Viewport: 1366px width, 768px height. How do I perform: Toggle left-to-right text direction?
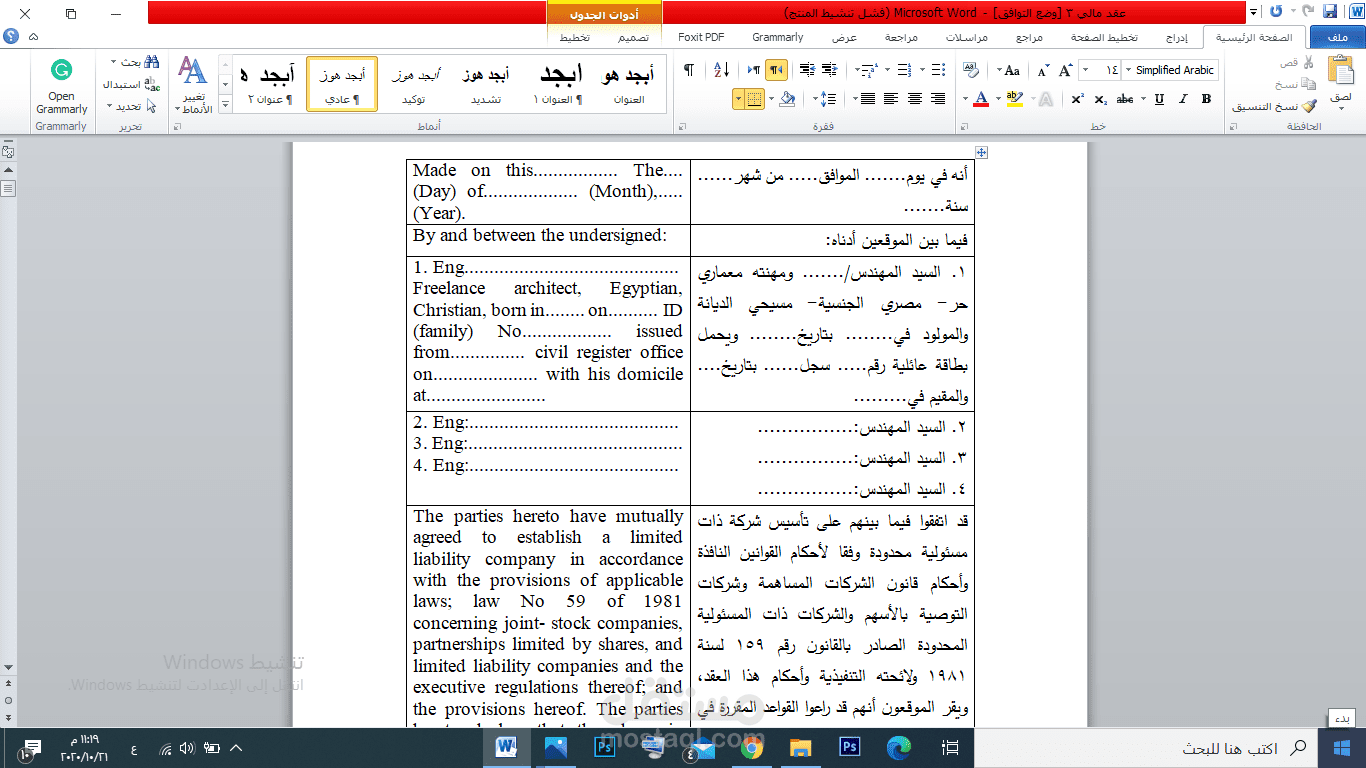tap(752, 70)
